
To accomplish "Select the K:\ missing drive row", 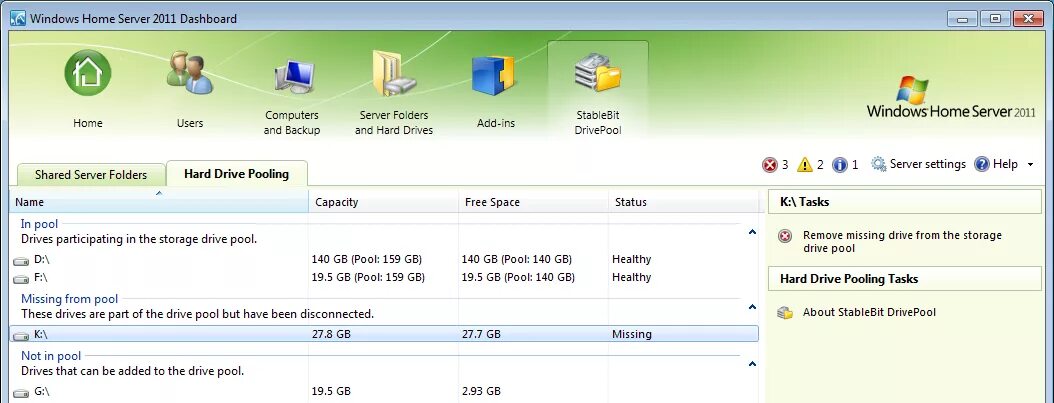I will click(384, 334).
